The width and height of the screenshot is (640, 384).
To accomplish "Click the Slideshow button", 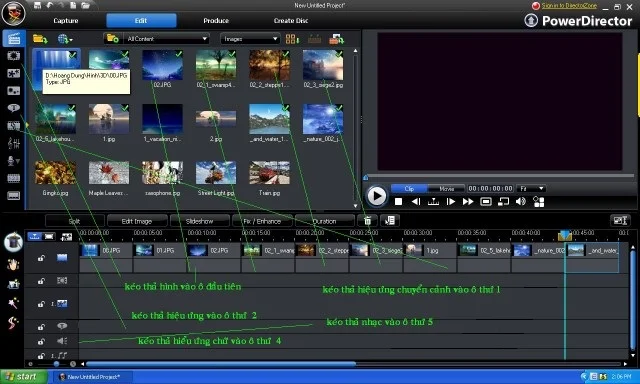I will click(200, 221).
